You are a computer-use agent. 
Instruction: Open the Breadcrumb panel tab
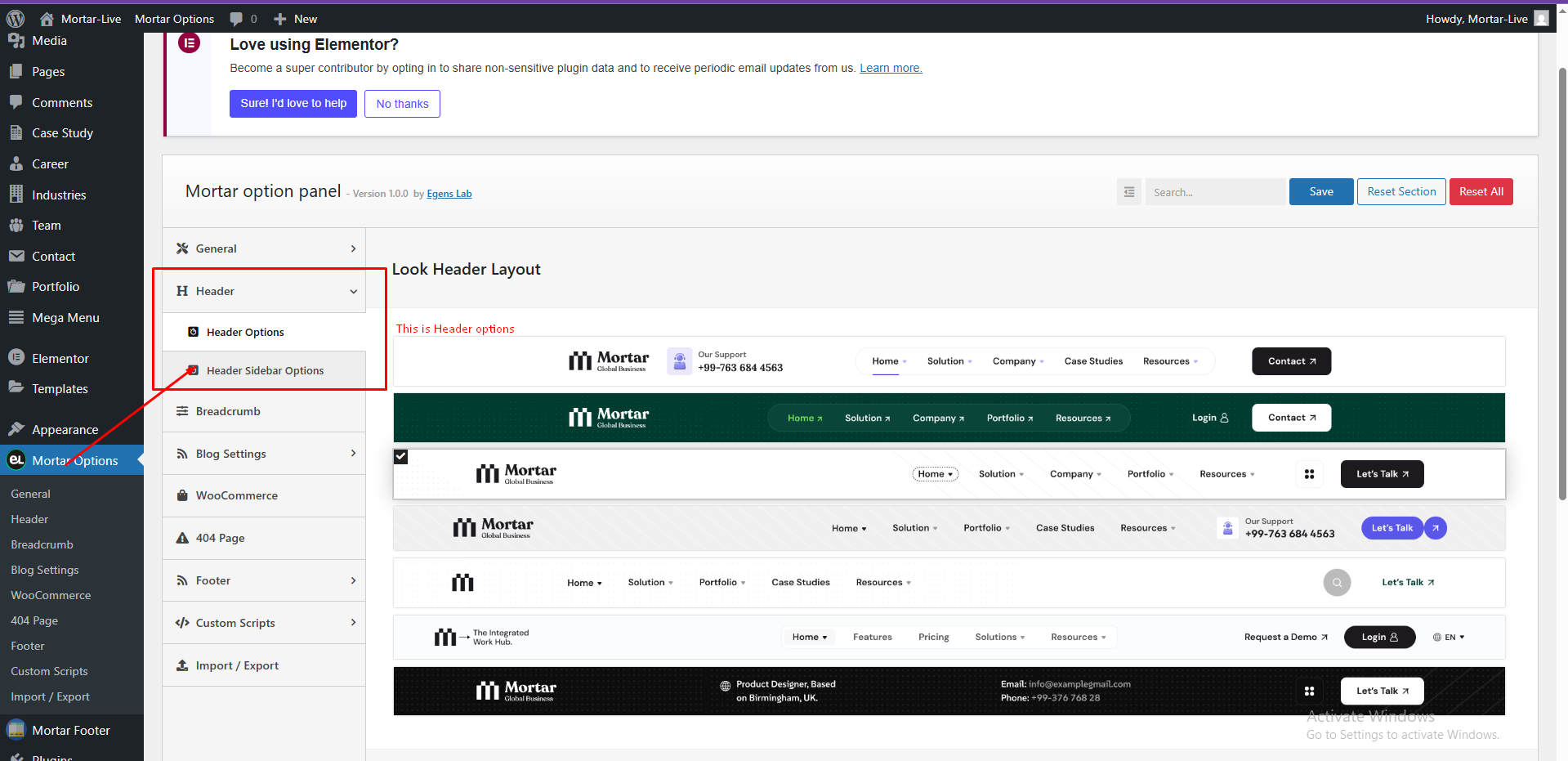tap(264, 411)
